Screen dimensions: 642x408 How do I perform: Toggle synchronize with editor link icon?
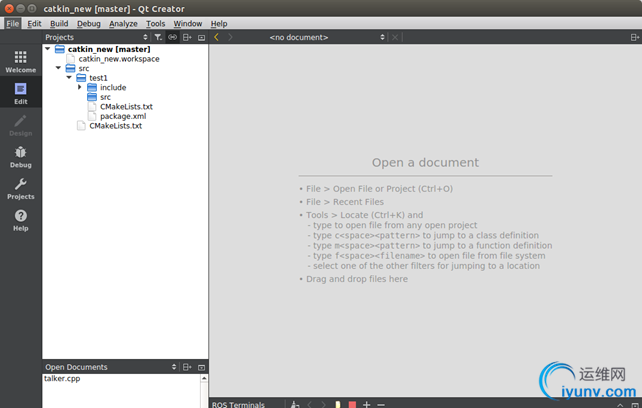click(x=172, y=37)
